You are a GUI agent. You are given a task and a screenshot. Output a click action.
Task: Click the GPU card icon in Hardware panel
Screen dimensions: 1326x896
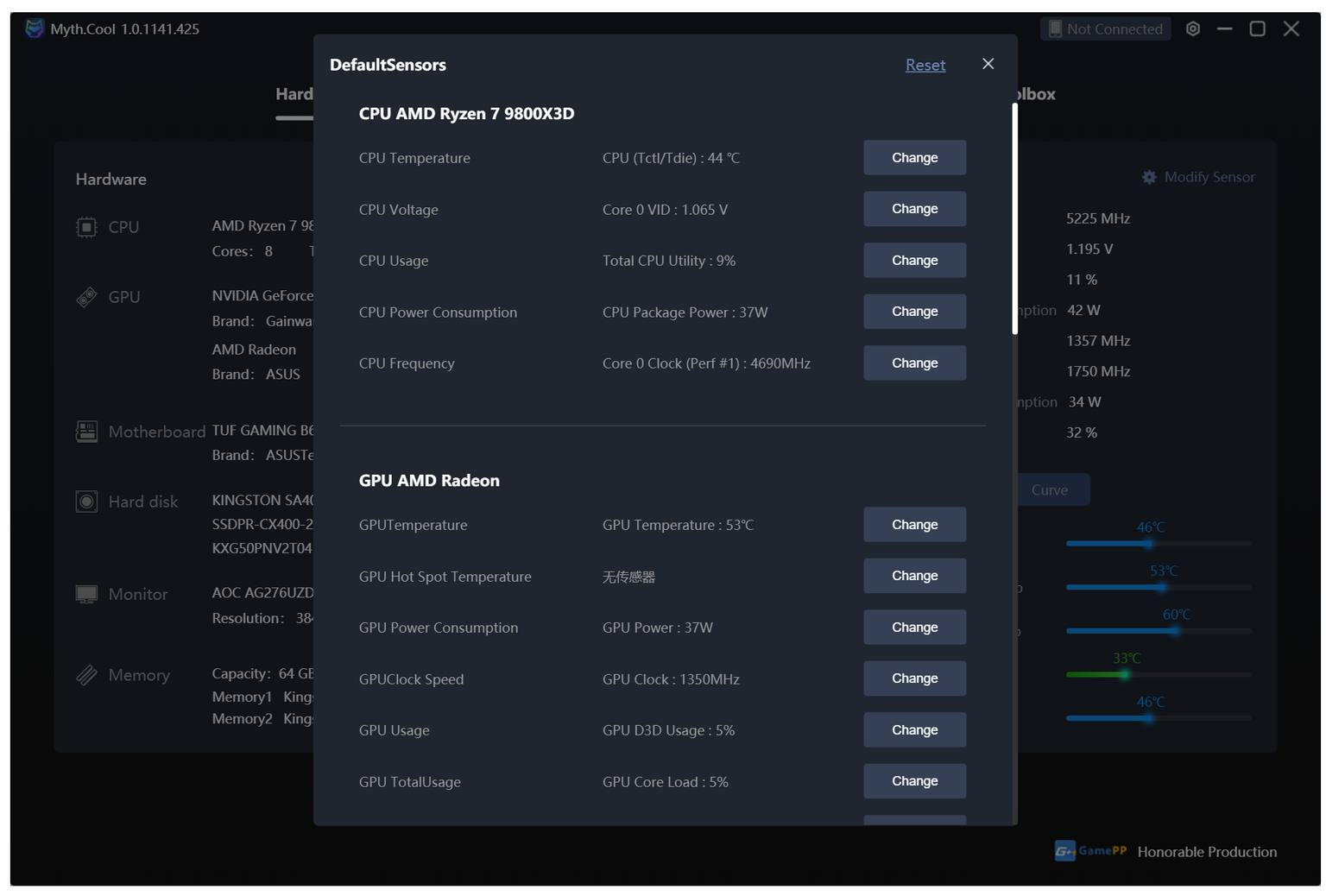click(x=86, y=297)
